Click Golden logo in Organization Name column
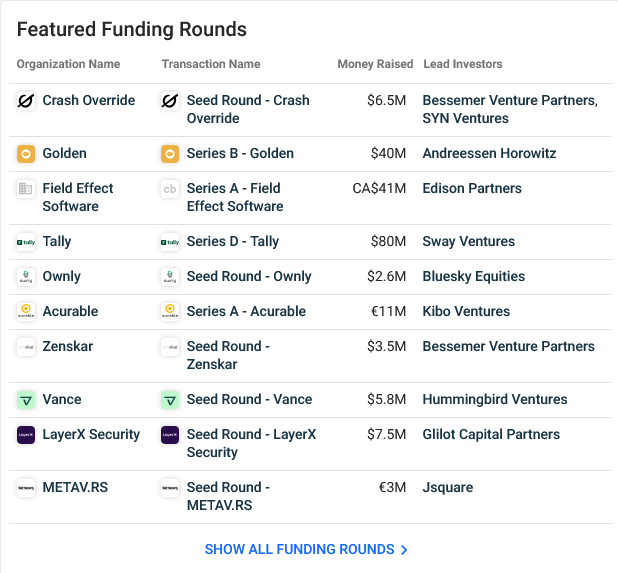This screenshot has height=573, width=618. tap(26, 154)
